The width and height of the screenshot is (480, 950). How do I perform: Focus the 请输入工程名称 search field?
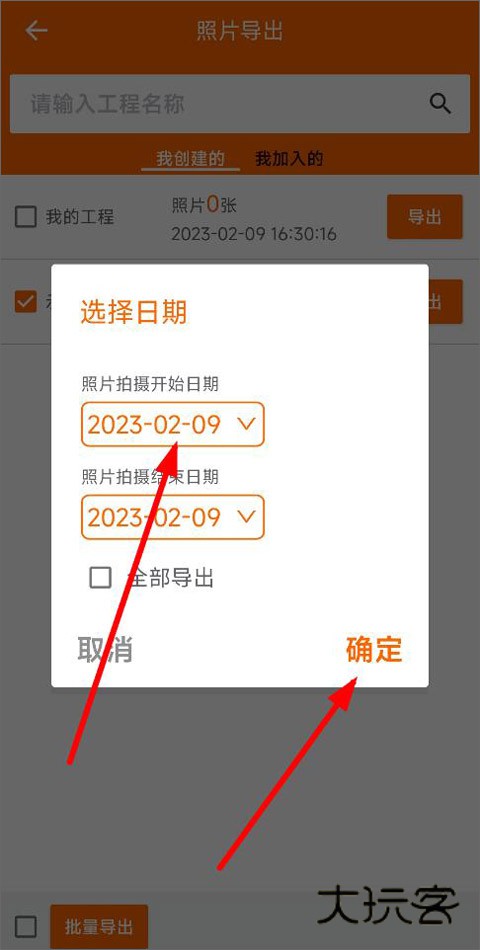click(x=240, y=104)
